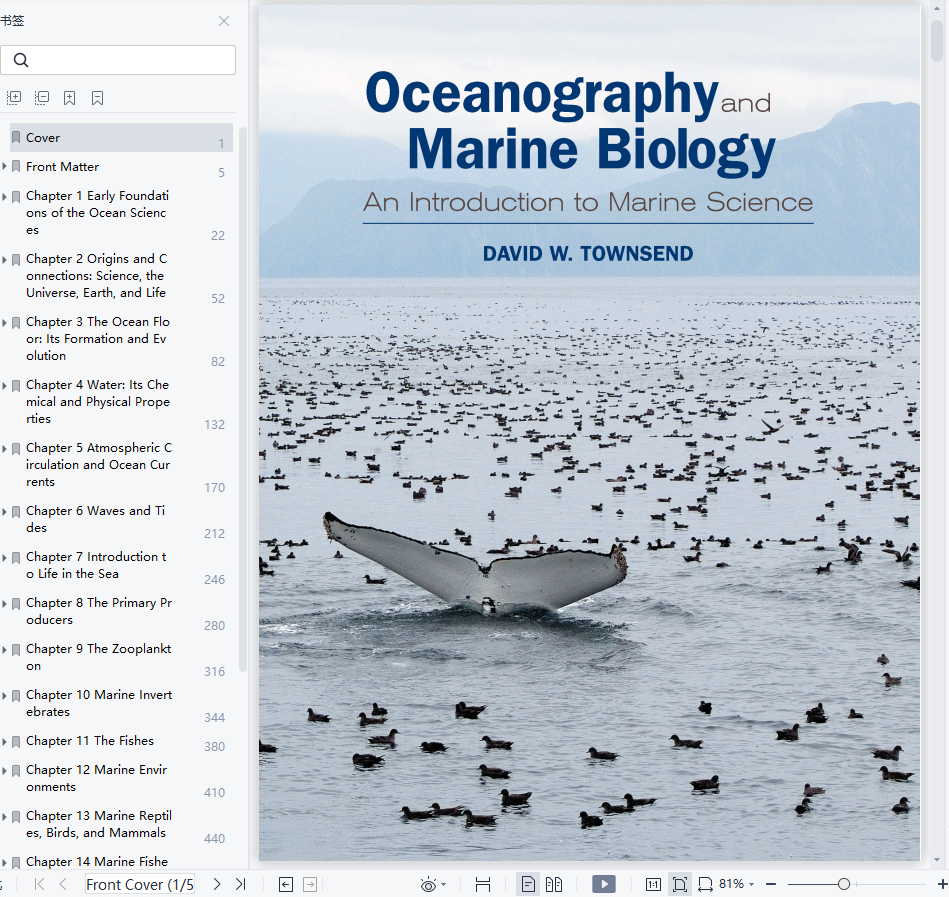Expand Chapter 11 The Fishes bookmark
The height and width of the screenshot is (897, 949).
click(4, 741)
